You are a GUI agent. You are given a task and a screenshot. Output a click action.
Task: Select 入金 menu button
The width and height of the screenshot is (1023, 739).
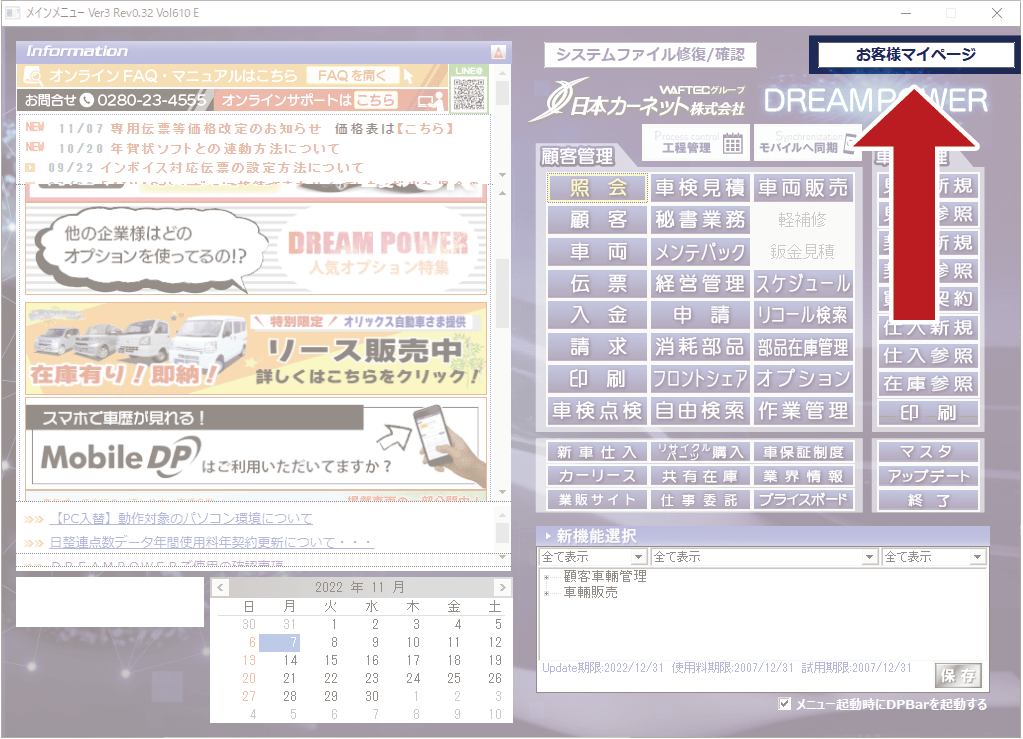tap(598, 315)
